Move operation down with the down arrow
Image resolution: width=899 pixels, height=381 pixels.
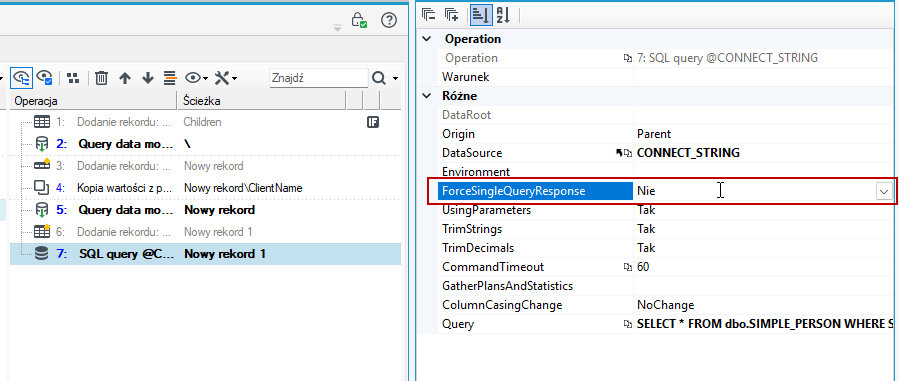tap(148, 78)
